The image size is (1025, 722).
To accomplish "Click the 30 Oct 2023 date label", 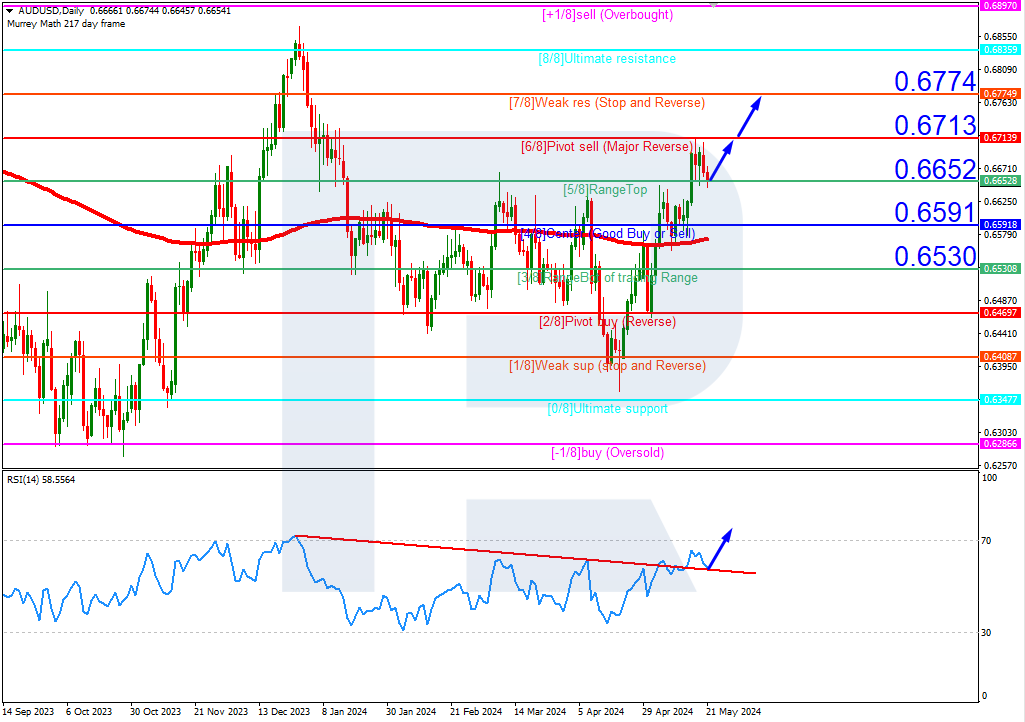I will [155, 712].
